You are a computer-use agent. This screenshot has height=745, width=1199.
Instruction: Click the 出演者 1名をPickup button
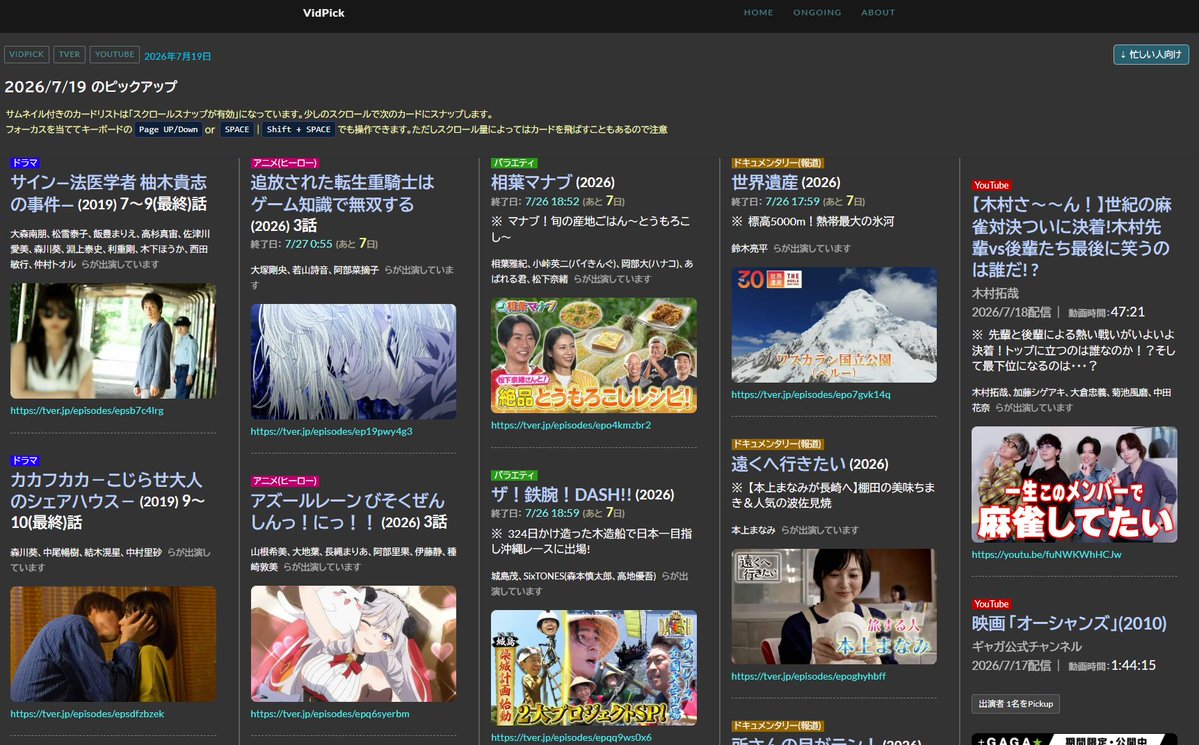point(1015,704)
